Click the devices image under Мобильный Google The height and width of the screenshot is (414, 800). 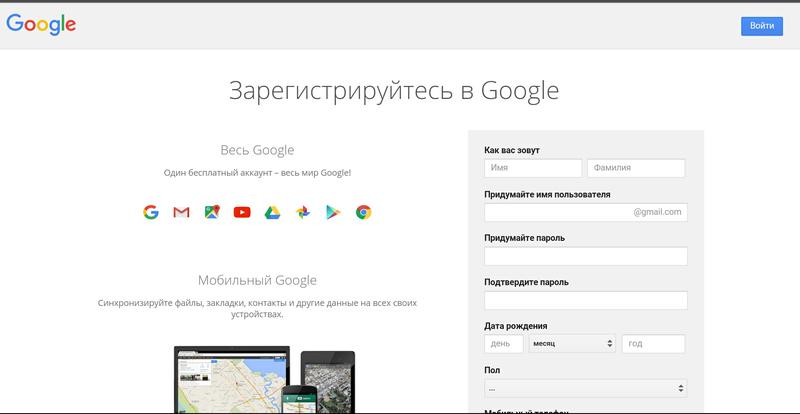264,380
